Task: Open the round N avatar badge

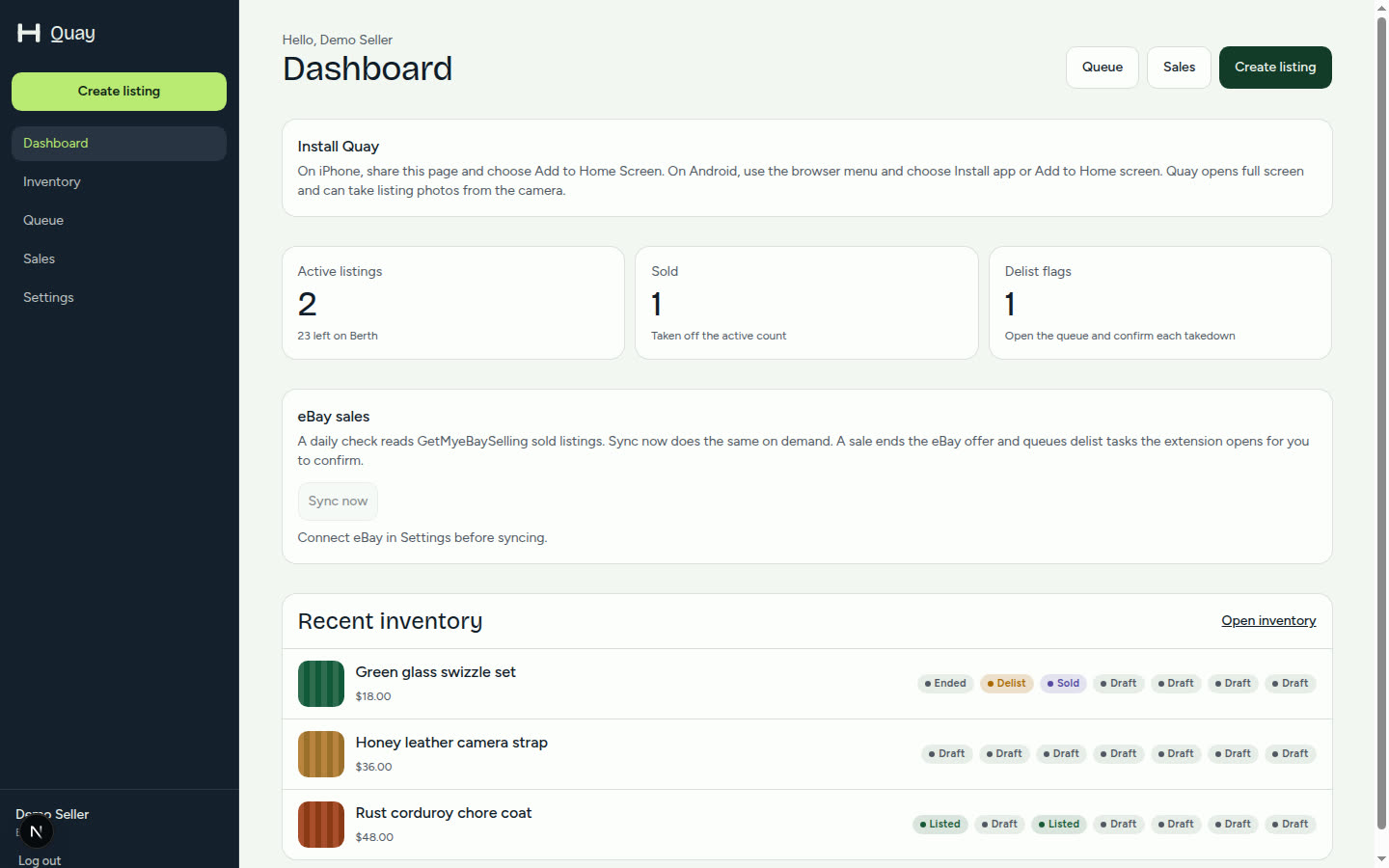Action: point(36,831)
